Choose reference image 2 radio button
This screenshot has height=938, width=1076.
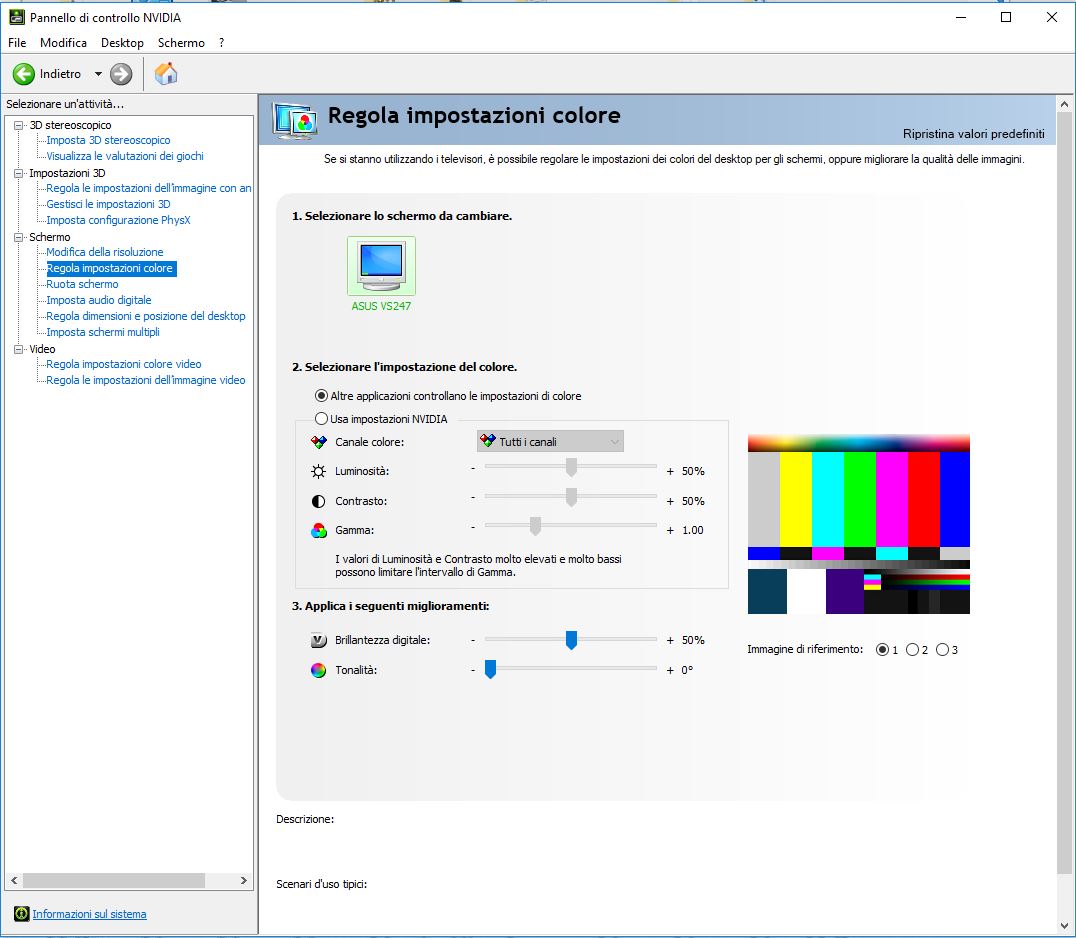pyautogui.click(x=912, y=649)
